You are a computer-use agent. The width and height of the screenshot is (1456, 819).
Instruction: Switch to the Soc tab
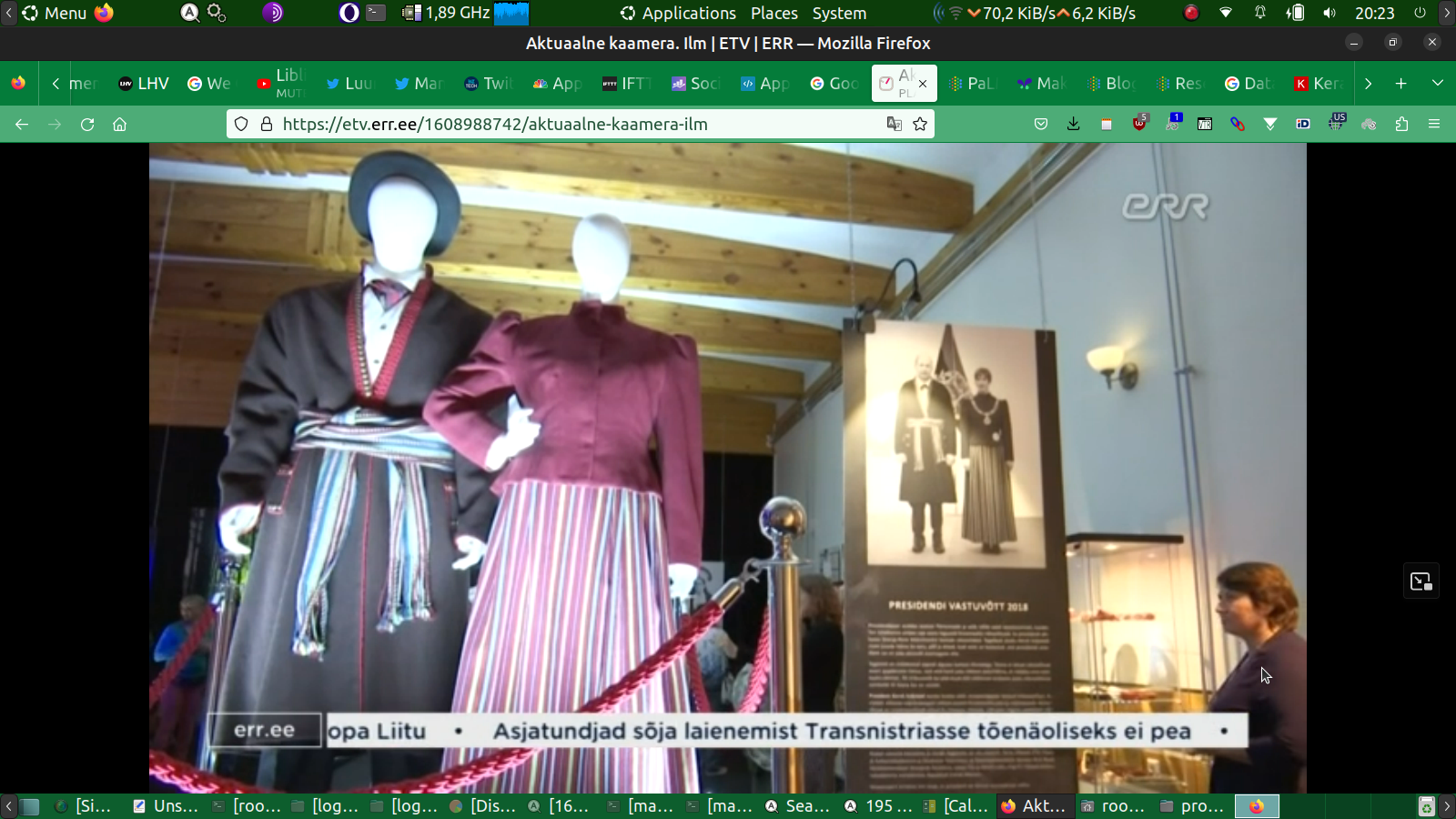pyautogui.click(x=697, y=84)
